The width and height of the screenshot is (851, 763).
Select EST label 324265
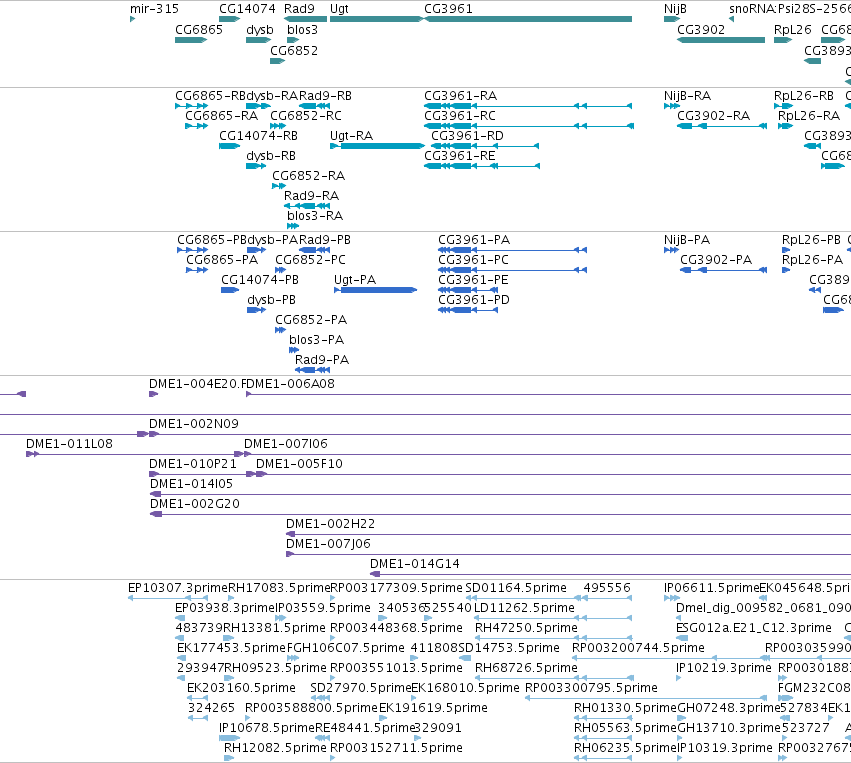[x=211, y=708]
